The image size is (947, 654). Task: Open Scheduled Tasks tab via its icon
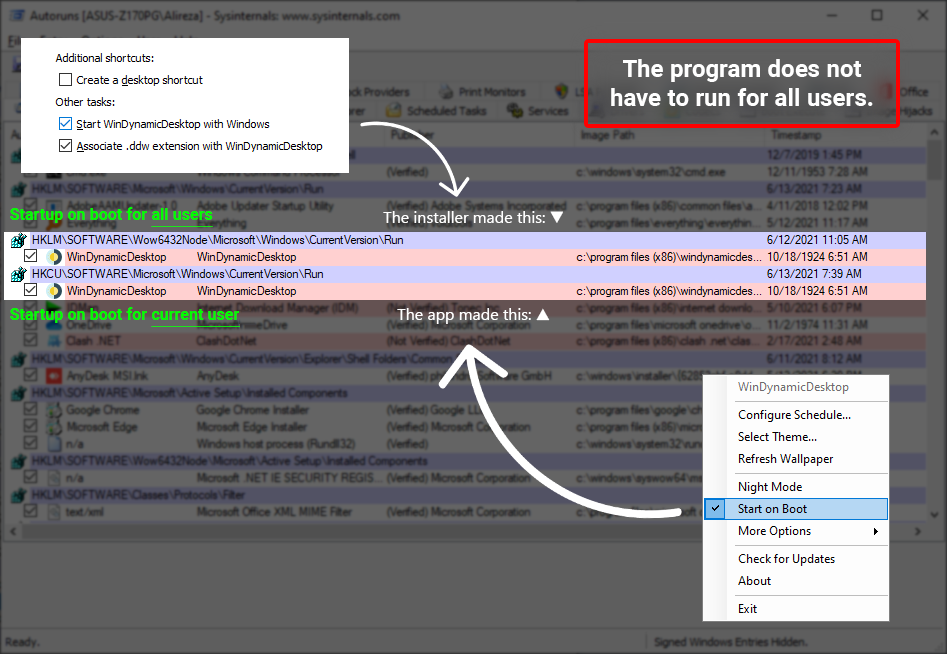tap(394, 111)
